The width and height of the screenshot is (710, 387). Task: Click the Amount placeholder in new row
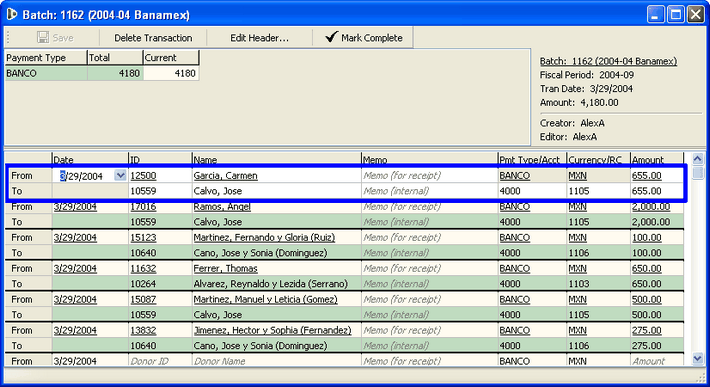[648, 361]
